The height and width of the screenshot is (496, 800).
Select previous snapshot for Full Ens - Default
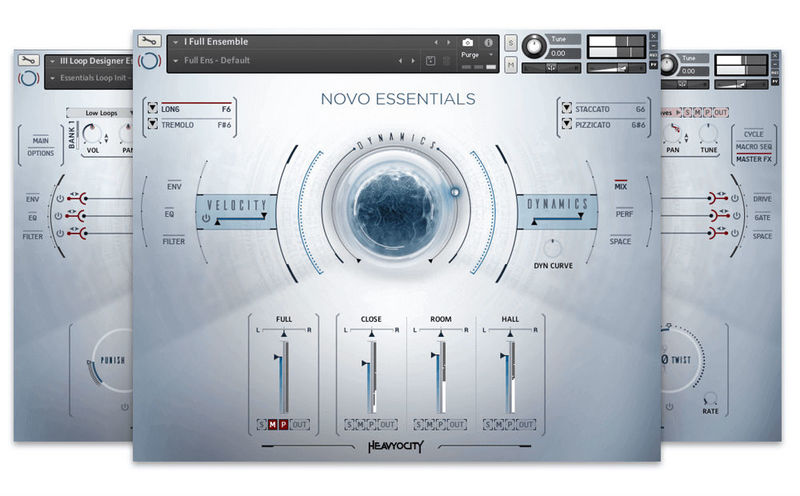click(400, 61)
